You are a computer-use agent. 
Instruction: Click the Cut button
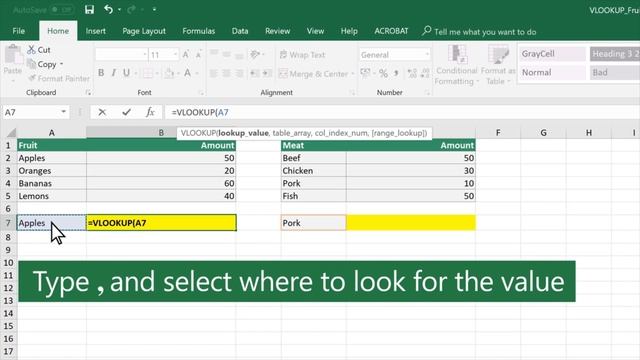39,50
